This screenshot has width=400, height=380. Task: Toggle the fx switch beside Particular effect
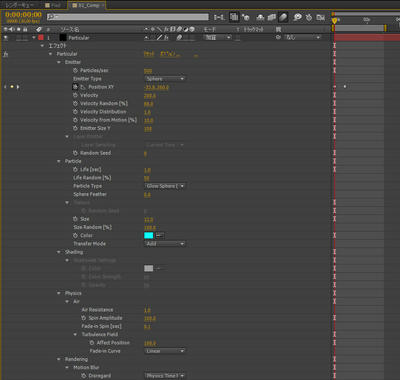[x=6, y=54]
